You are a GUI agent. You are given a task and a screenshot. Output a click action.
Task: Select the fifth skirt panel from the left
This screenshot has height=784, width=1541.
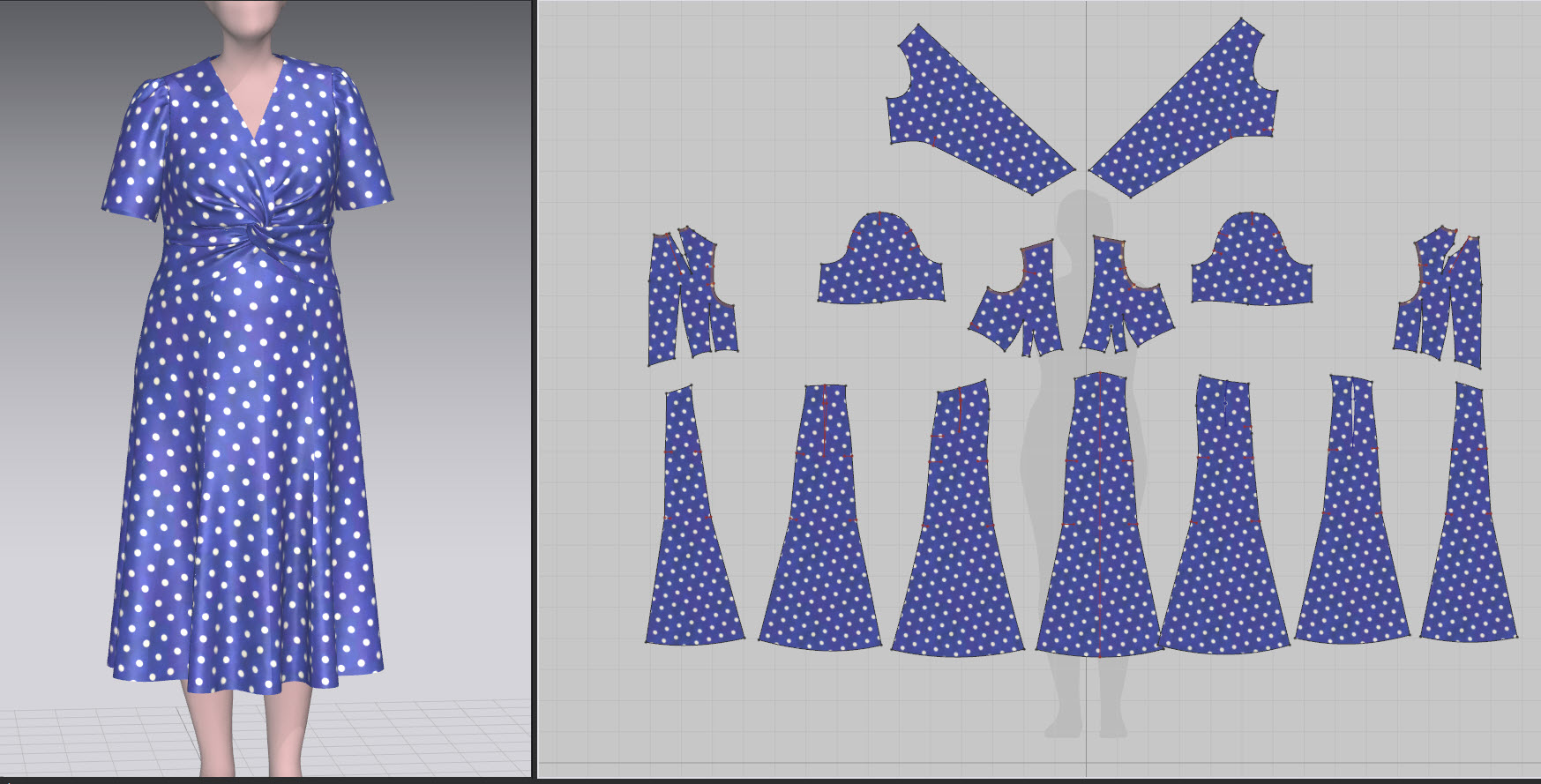(x=1224, y=516)
